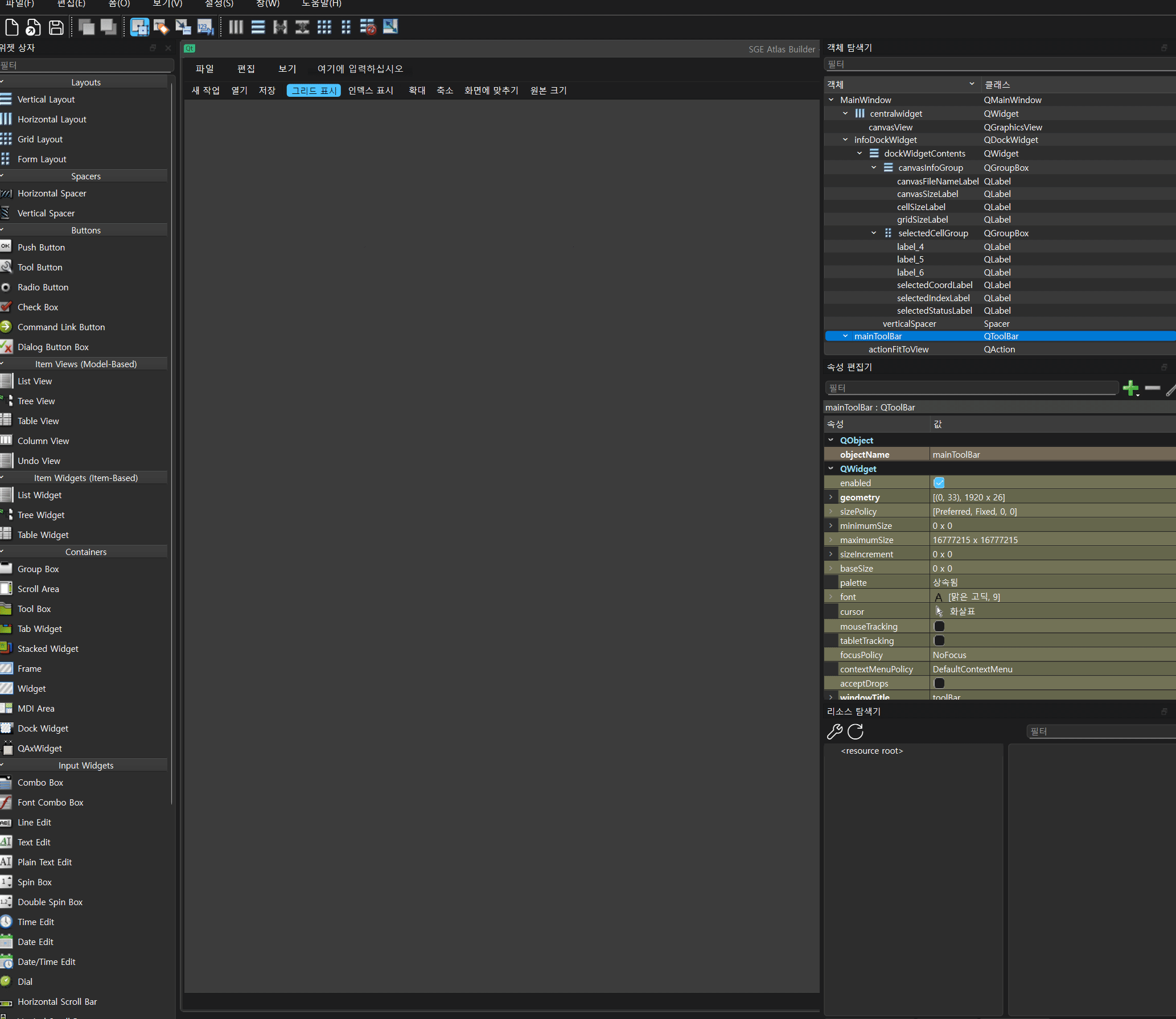Image resolution: width=1176 pixels, height=1019 pixels.
Task: Apply Lay Out in a Grid
Action: tap(324, 27)
